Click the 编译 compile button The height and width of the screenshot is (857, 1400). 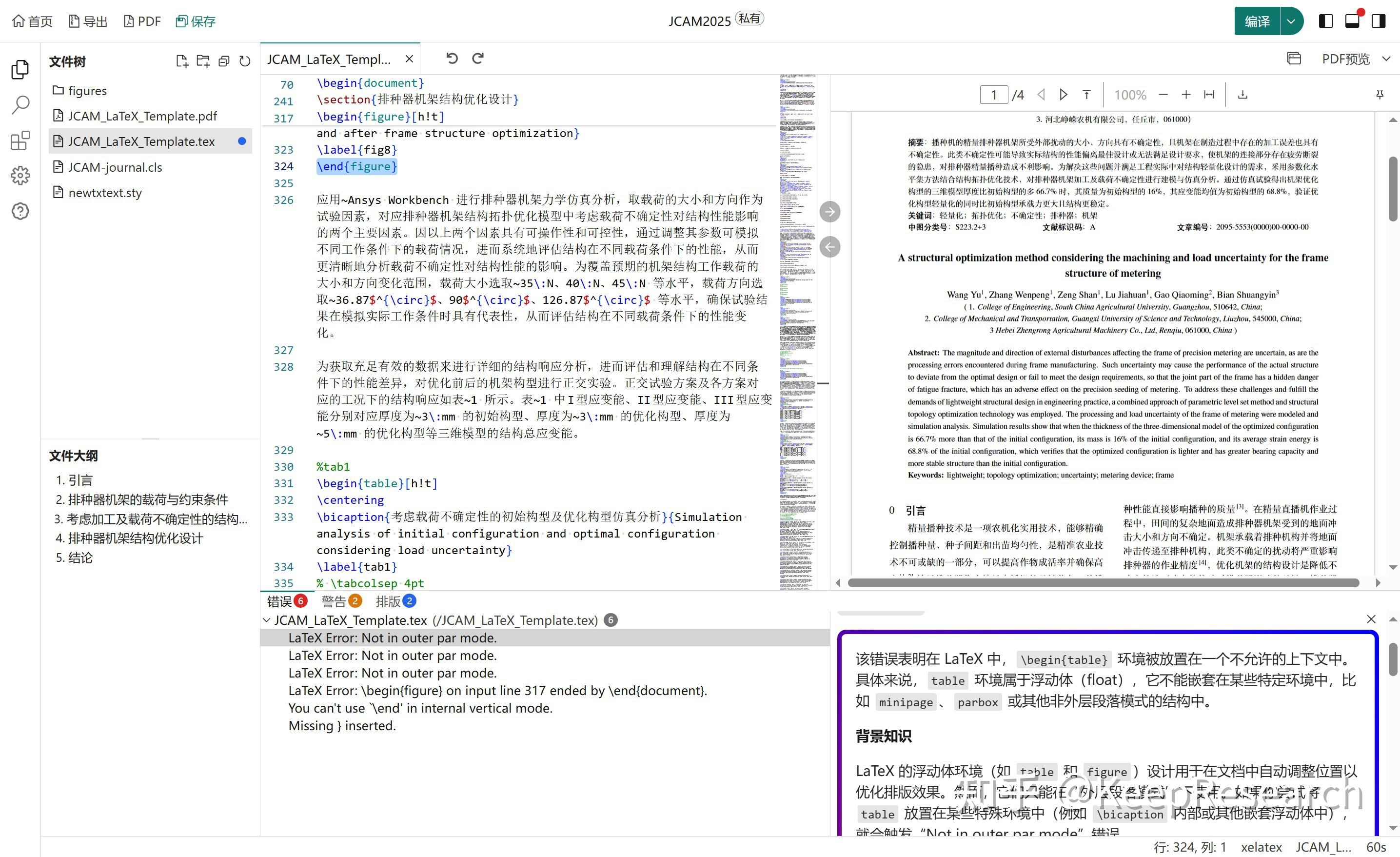coord(1257,21)
